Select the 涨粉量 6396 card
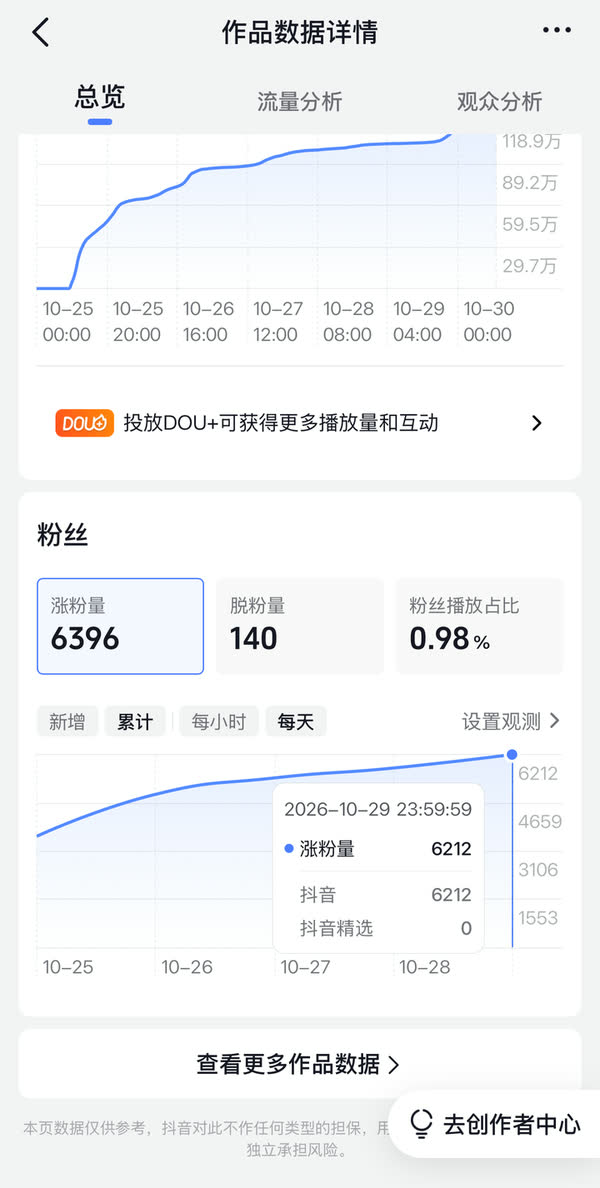 [120, 626]
